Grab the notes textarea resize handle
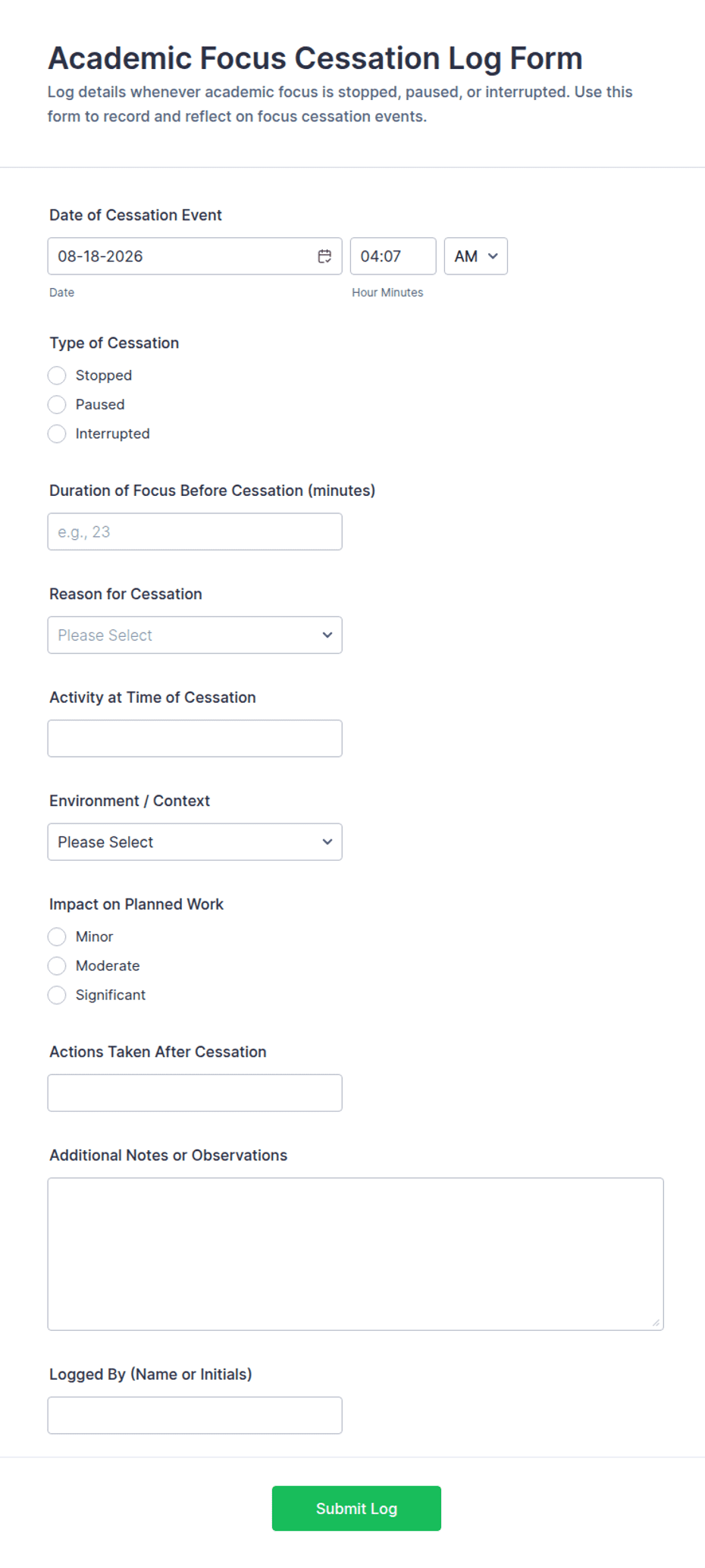 (x=656, y=1322)
